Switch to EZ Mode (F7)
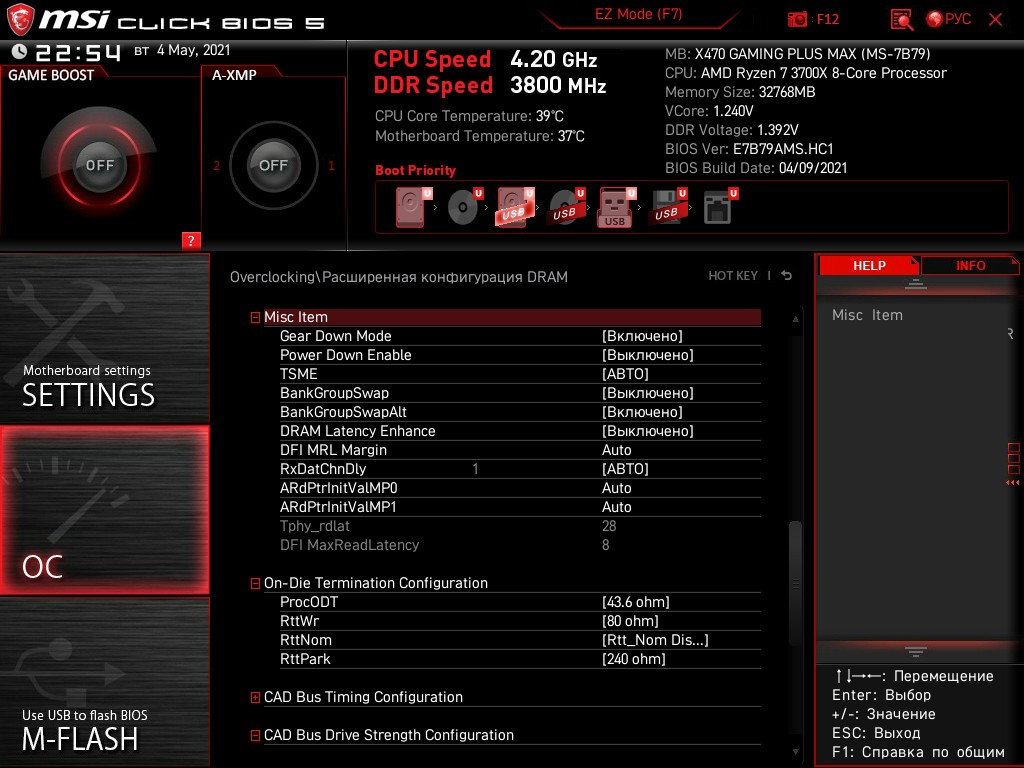 click(x=638, y=14)
